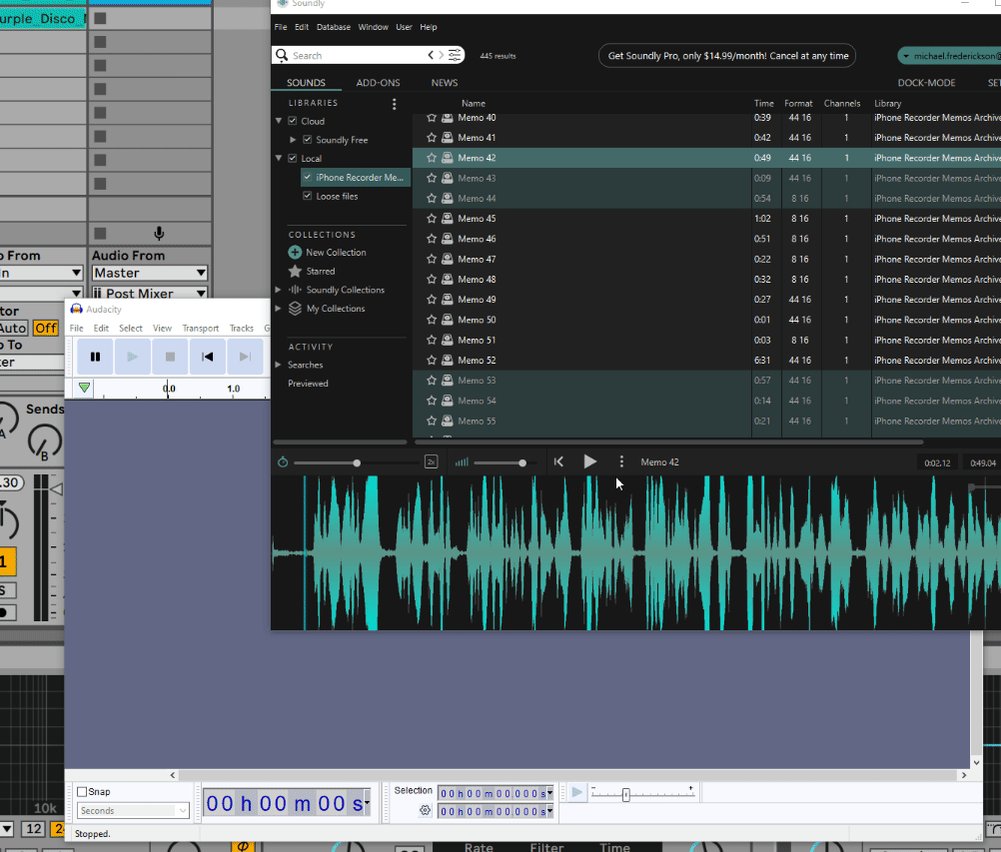Expand Soundly Free library node
The image size is (1001, 852).
click(293, 140)
